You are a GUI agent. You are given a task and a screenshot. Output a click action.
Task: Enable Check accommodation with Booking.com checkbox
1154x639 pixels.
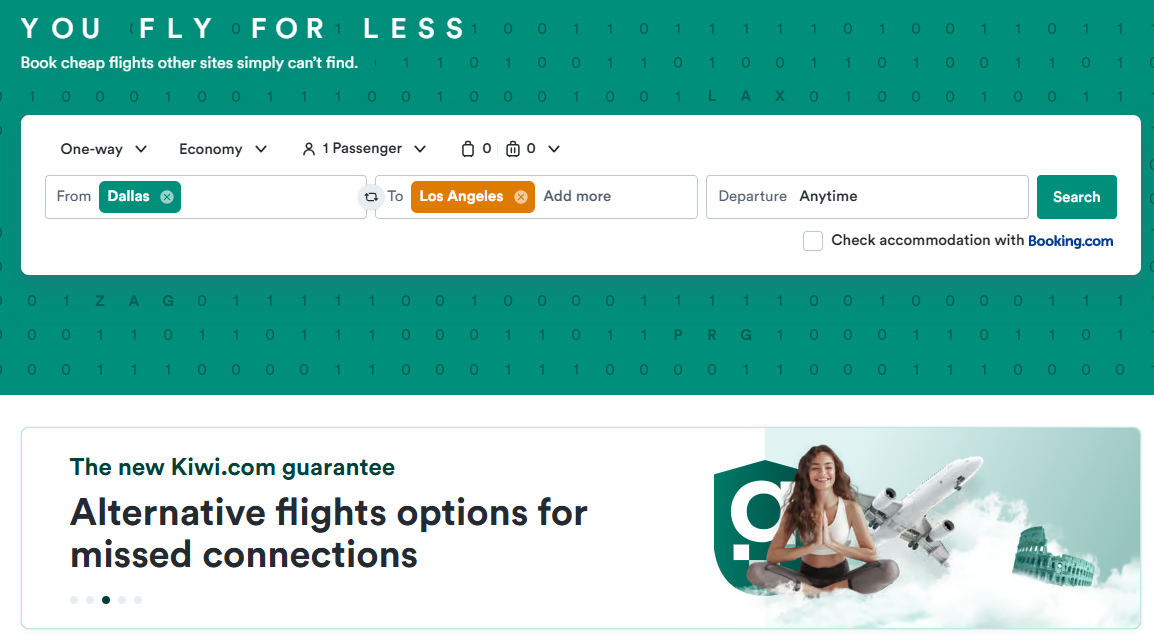pos(813,241)
